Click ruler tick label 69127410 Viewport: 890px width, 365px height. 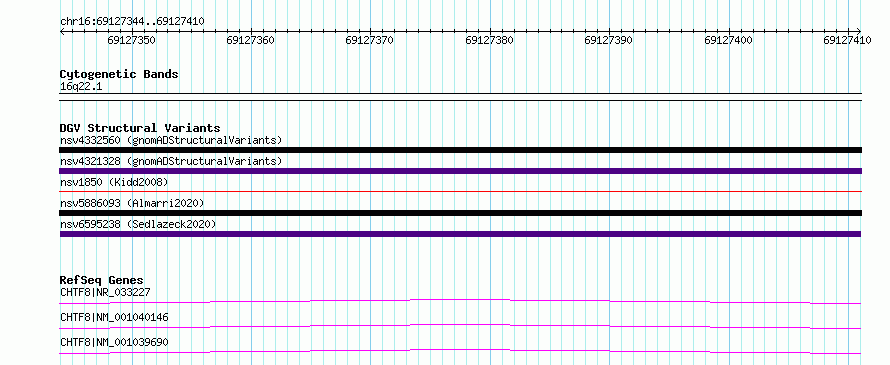pos(847,40)
